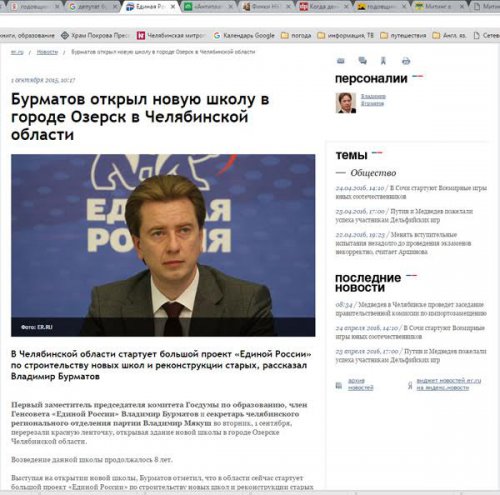Open Медведев в Челябинске news link
This screenshot has width=500, height=495.
(411, 309)
